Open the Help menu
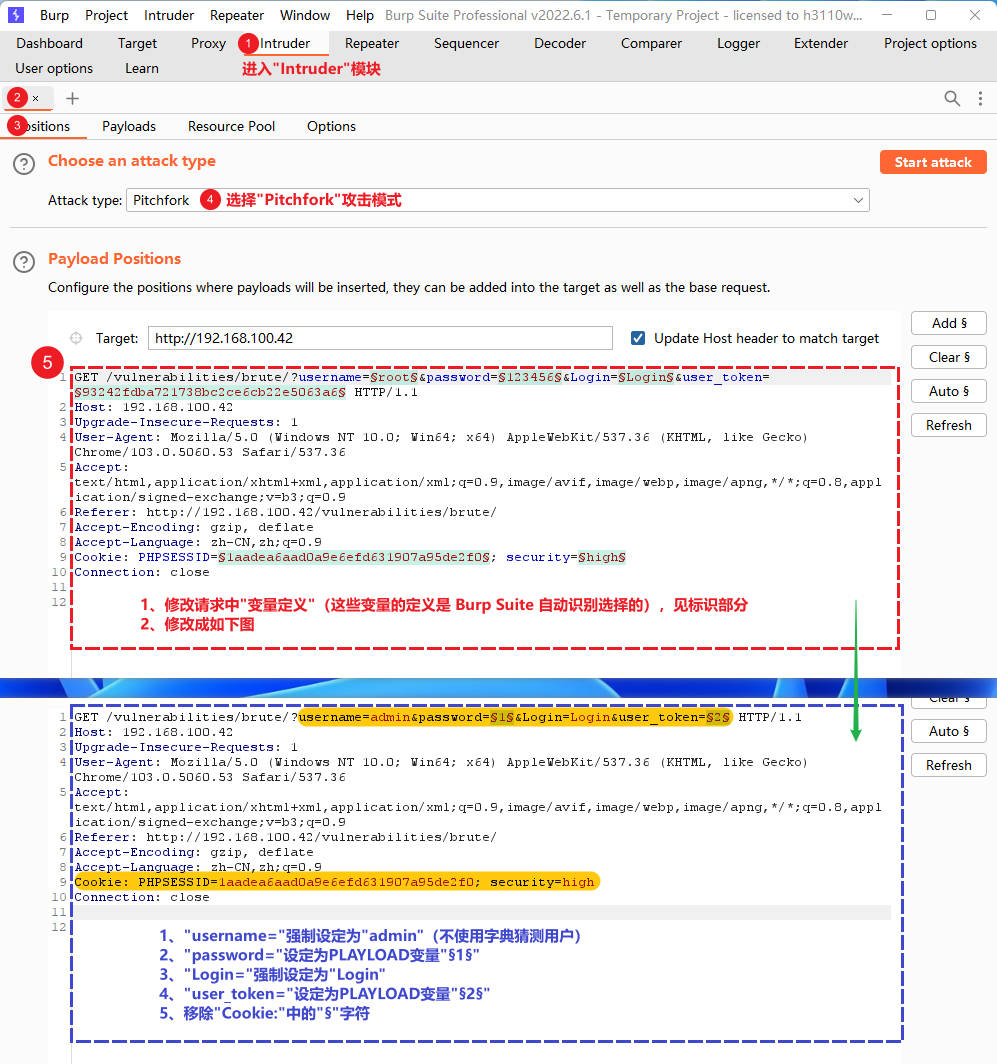This screenshot has height=1064, width=997. click(360, 15)
